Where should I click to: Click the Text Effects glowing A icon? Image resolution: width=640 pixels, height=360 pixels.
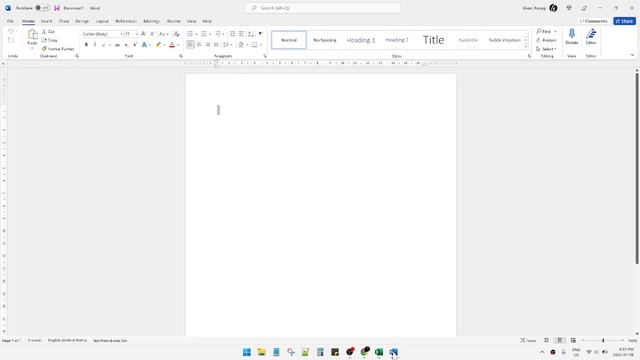144,44
